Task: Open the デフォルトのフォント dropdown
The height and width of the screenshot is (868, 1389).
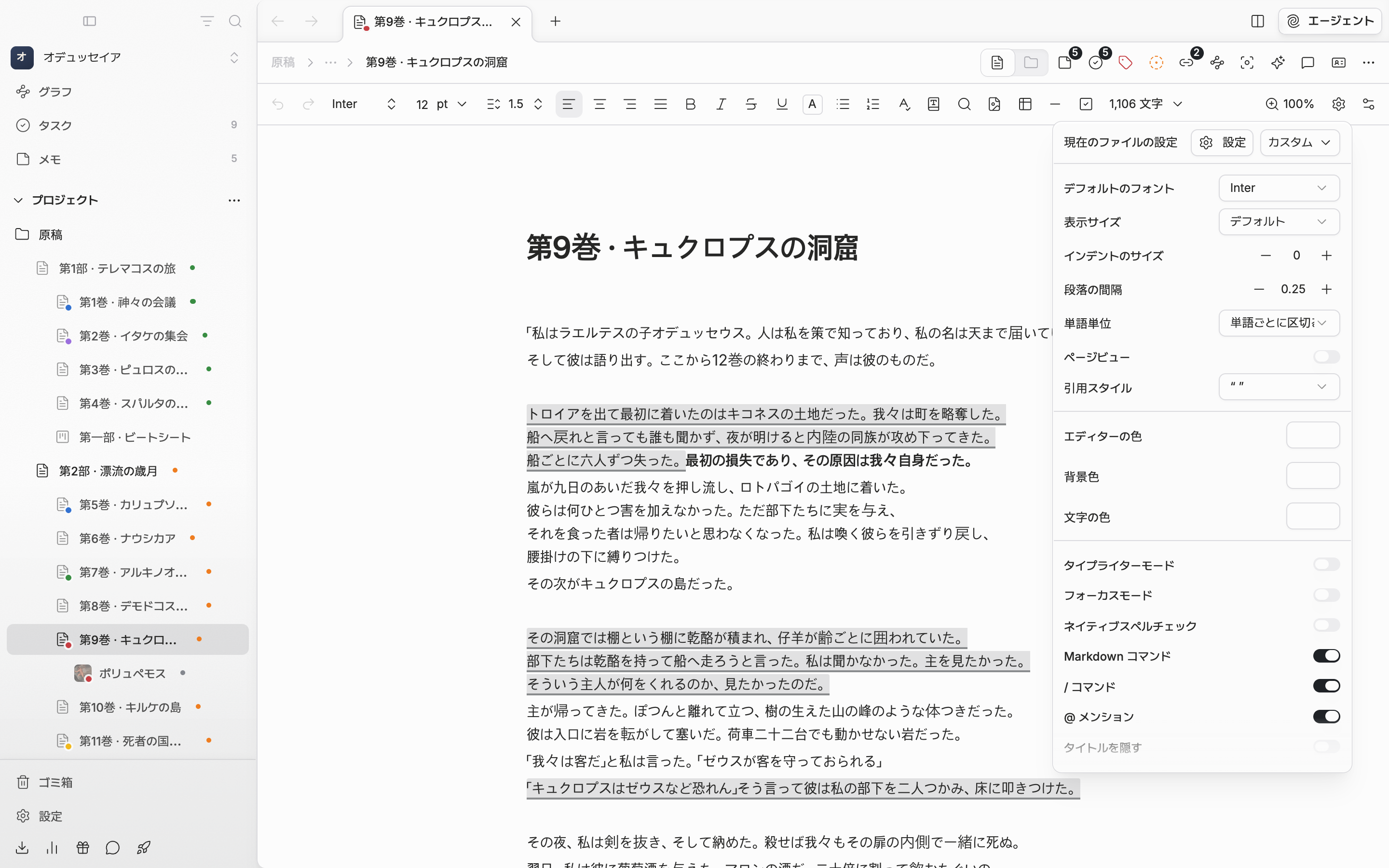Action: (1279, 188)
